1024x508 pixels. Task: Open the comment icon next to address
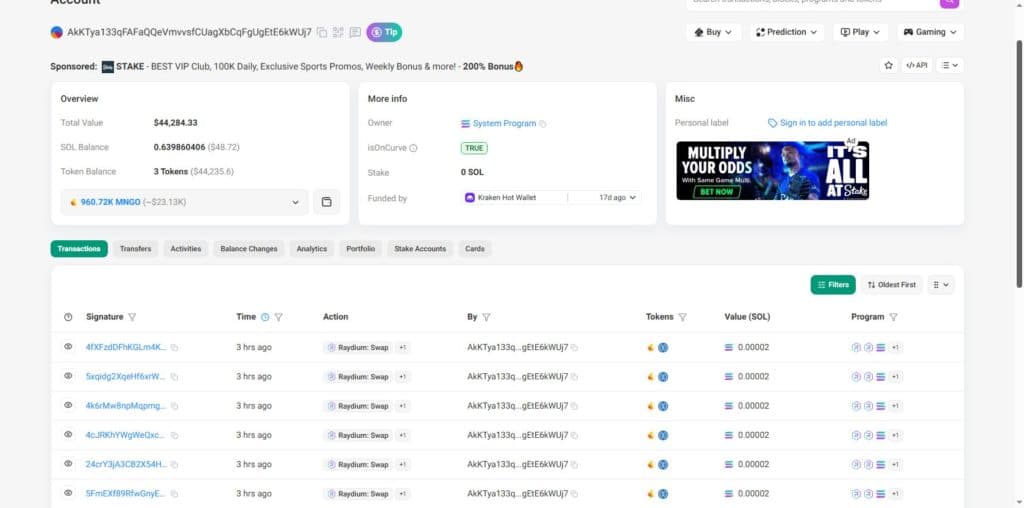point(355,32)
